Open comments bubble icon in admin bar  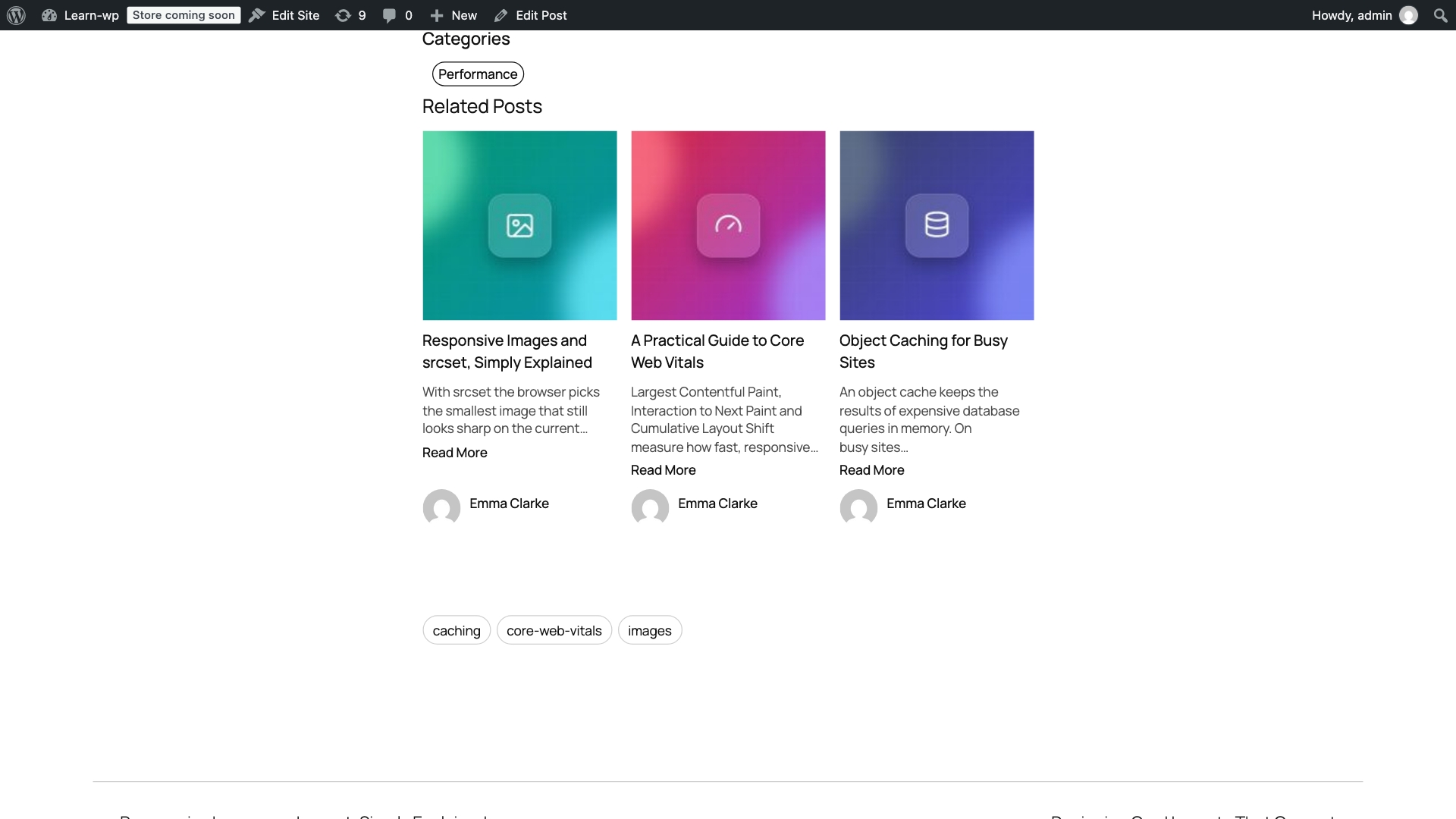point(389,15)
